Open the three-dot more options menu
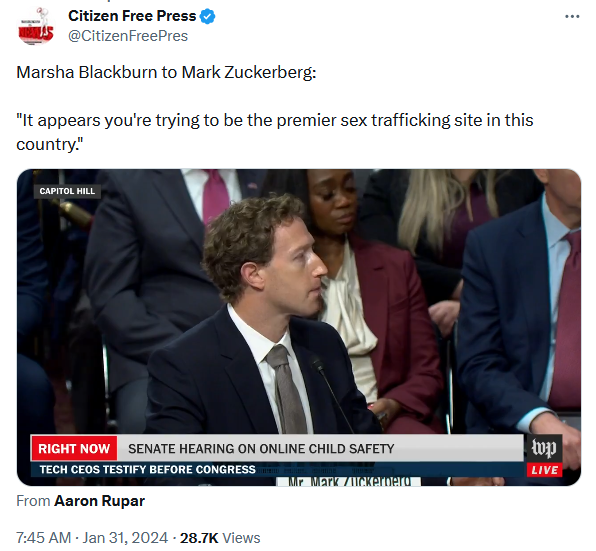596x551 pixels. [x=572, y=16]
